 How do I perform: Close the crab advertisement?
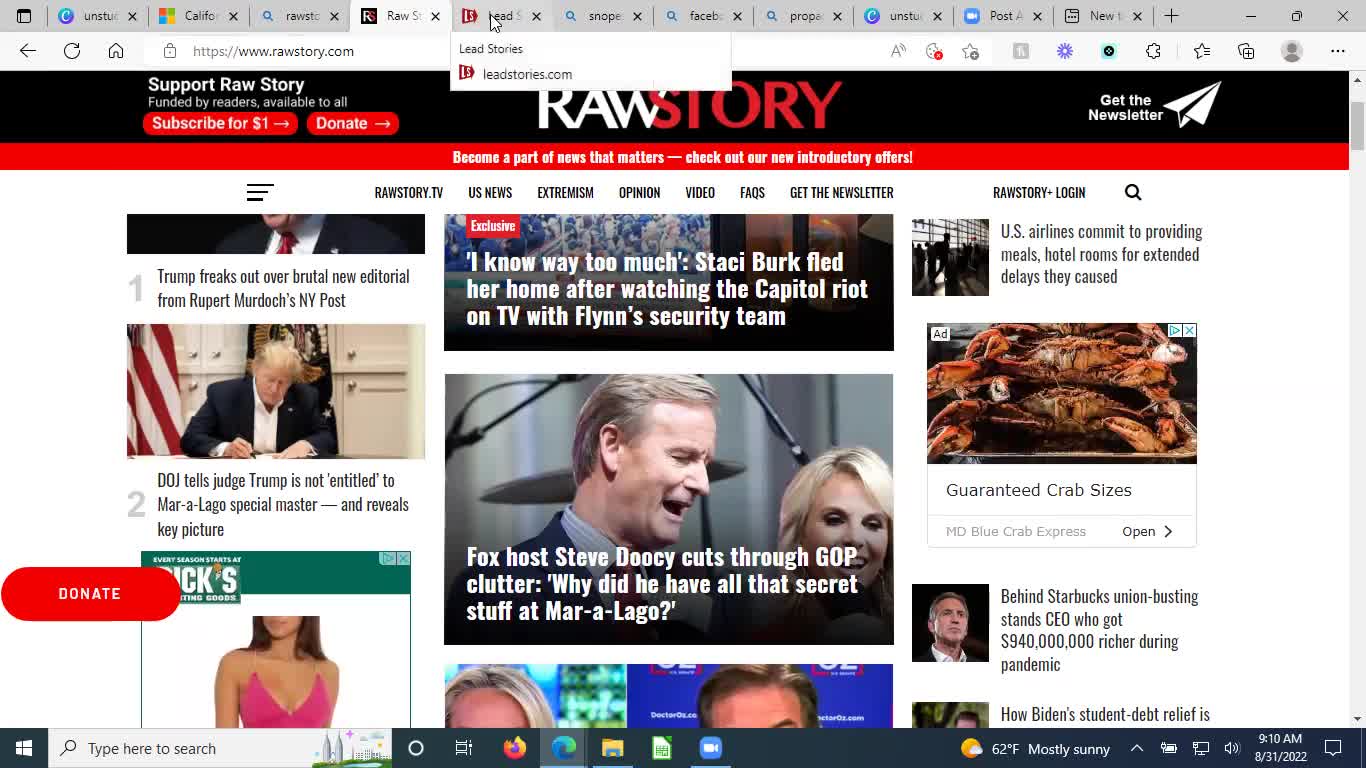[1189, 330]
